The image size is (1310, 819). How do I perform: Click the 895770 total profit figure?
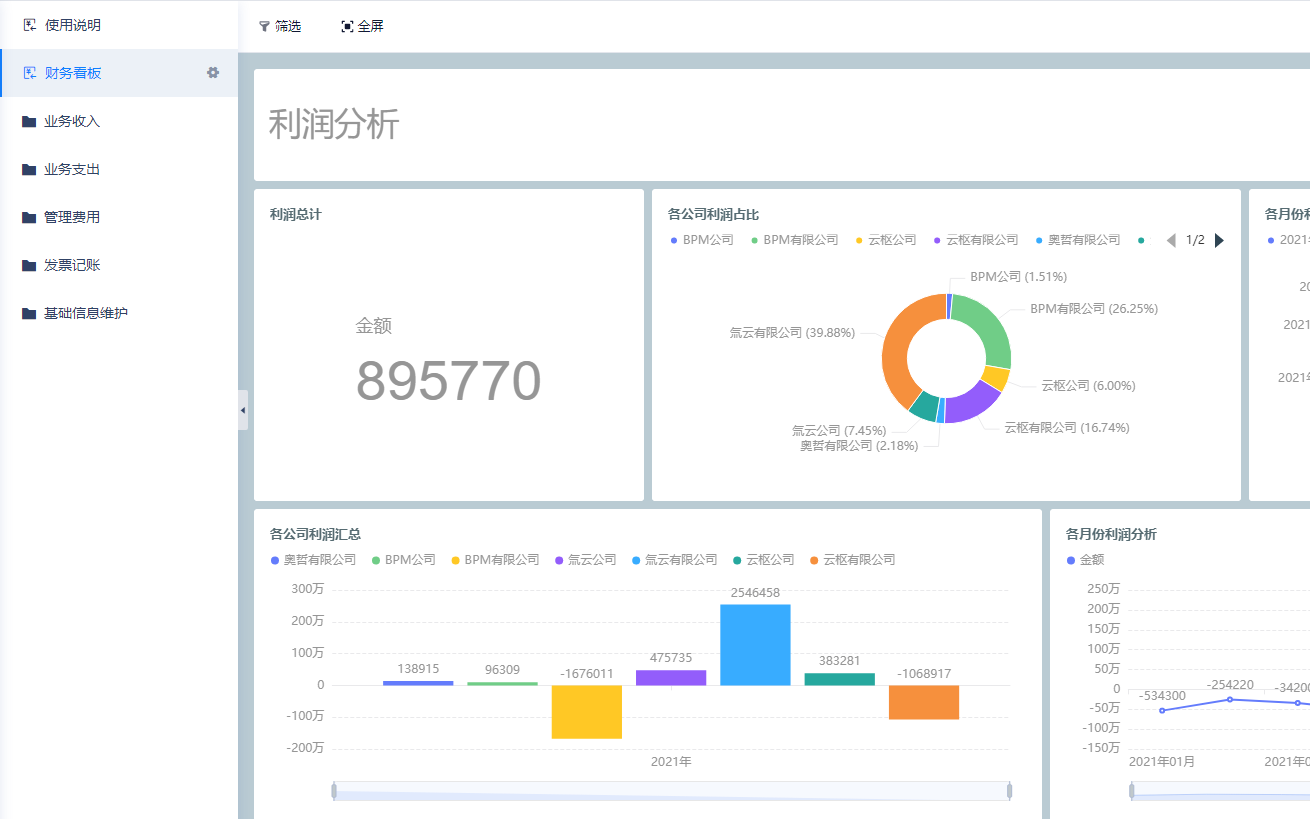click(x=448, y=381)
